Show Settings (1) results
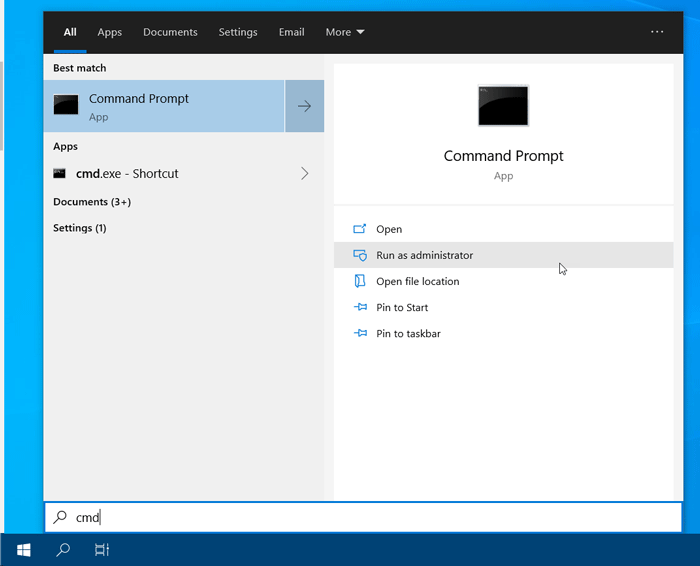700x566 pixels. [x=79, y=228]
